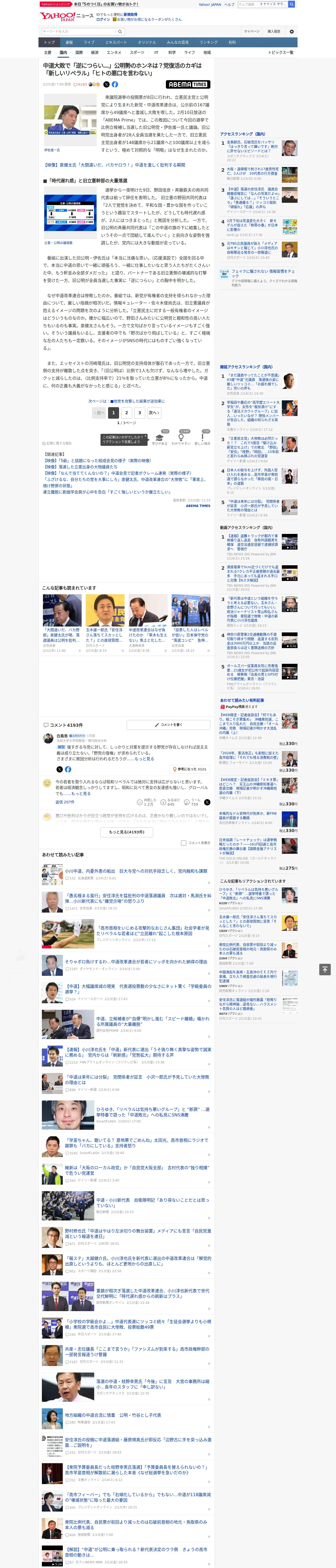The height and width of the screenshot is (1568, 336).
Task: Open ひろゆき「リベラルは気持ち悪いグループ」article
Action: click(153, 1111)
